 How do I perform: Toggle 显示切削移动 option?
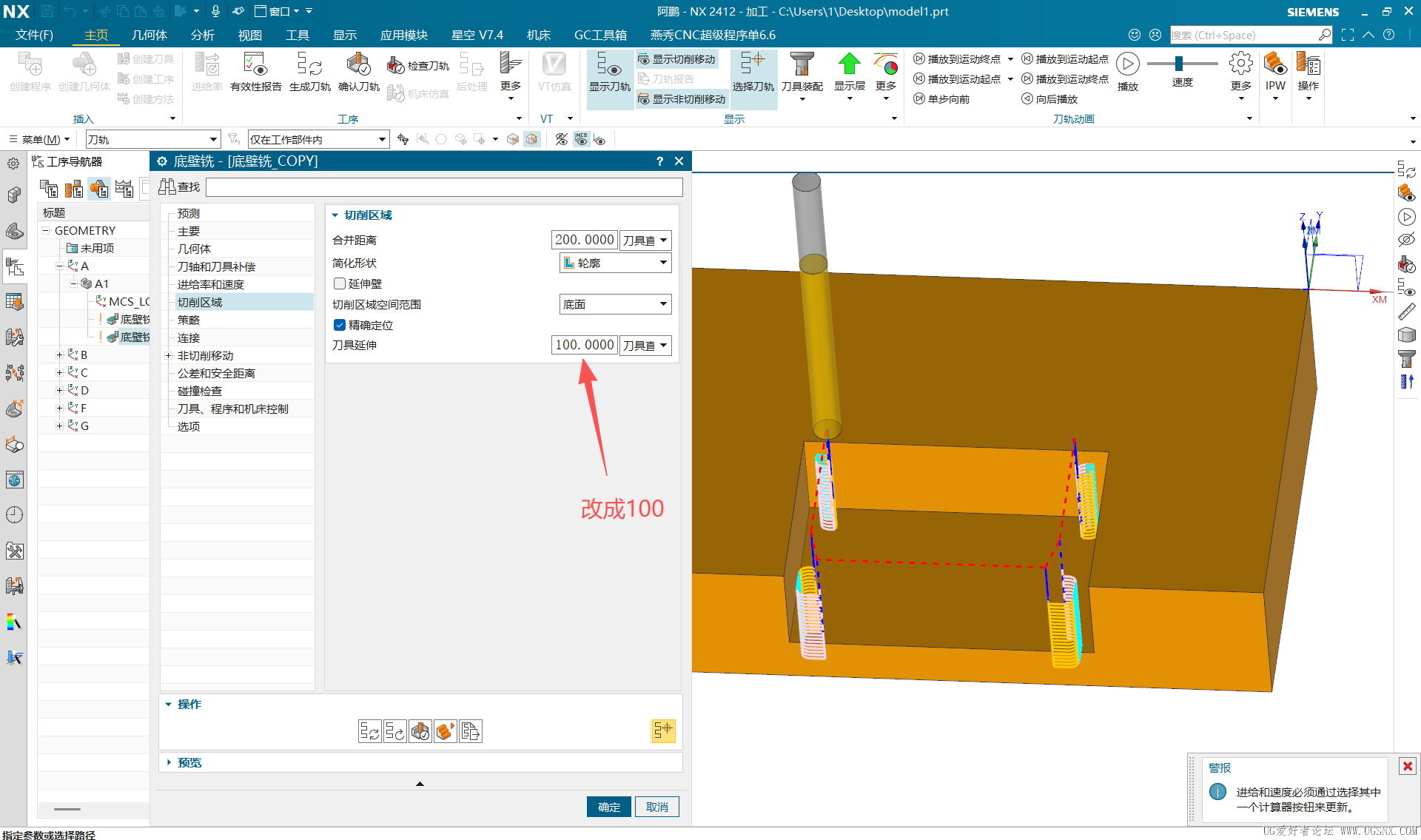pos(677,59)
